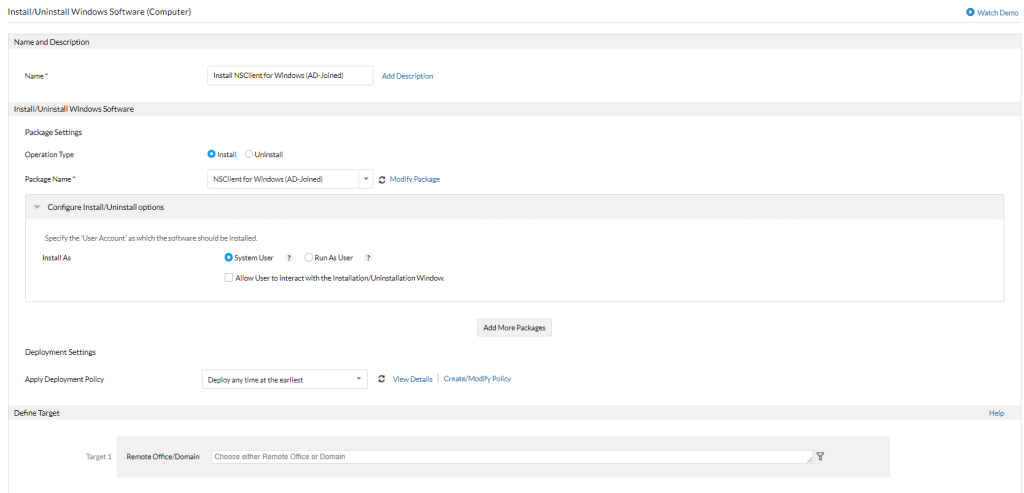Click the Add More Packages button
This screenshot has width=1024, height=493.
coord(515,328)
